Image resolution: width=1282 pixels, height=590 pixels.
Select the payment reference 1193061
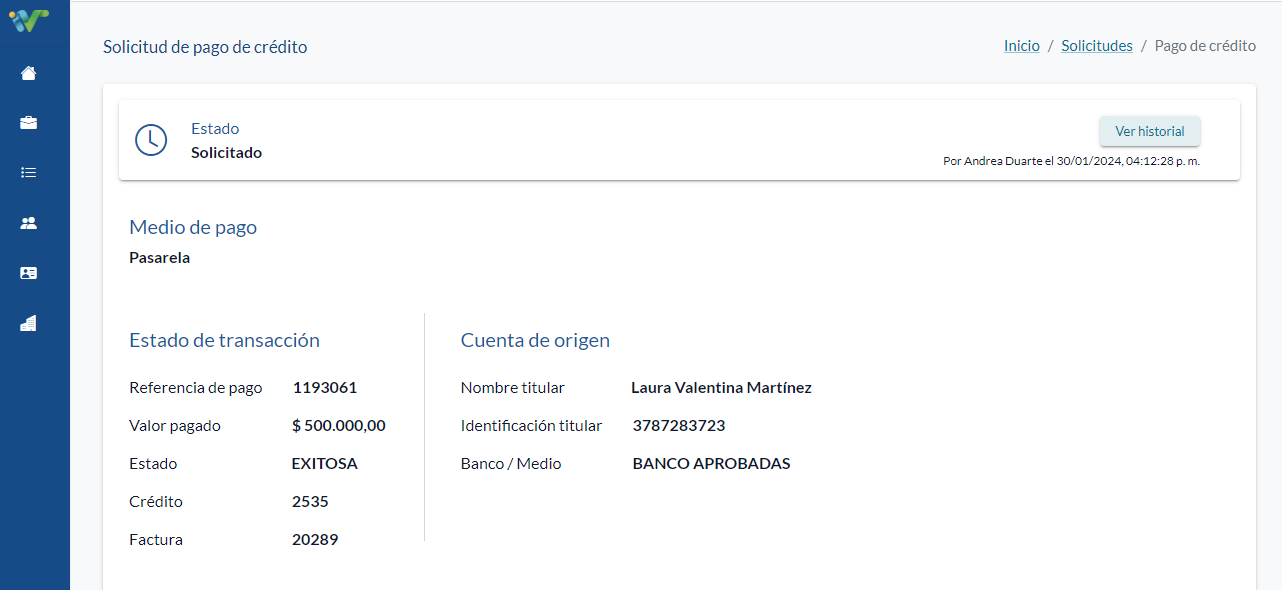pyautogui.click(x=325, y=388)
